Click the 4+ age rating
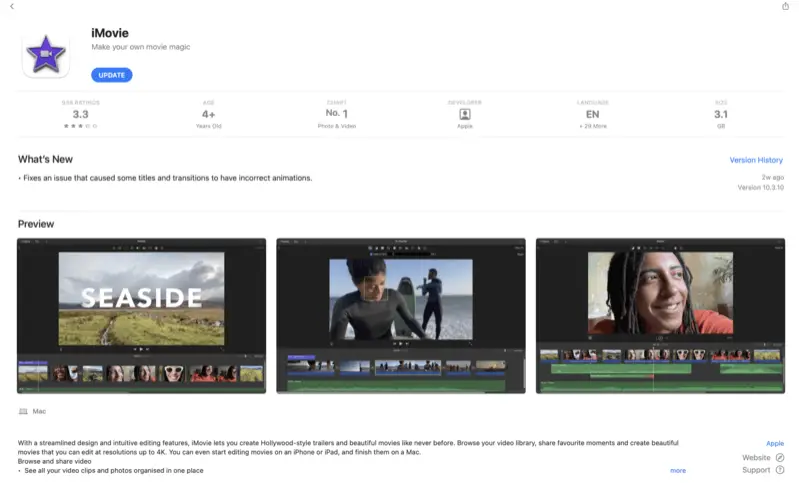The image size is (799, 483). [x=208, y=115]
